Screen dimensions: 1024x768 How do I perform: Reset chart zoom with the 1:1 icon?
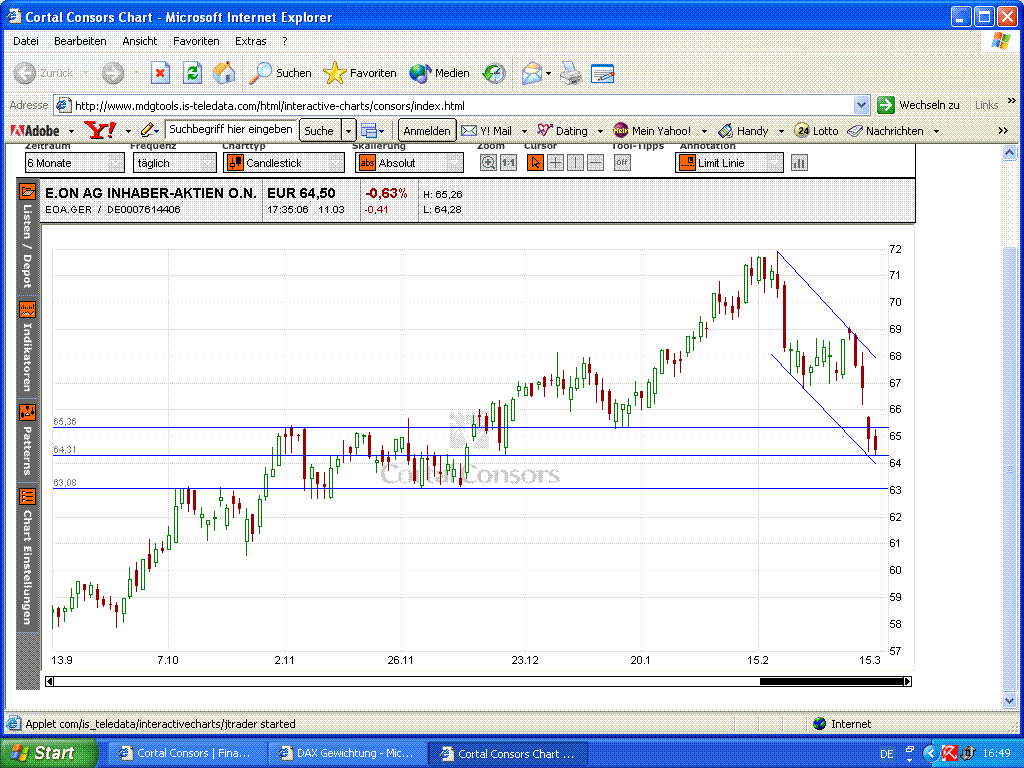[508, 163]
